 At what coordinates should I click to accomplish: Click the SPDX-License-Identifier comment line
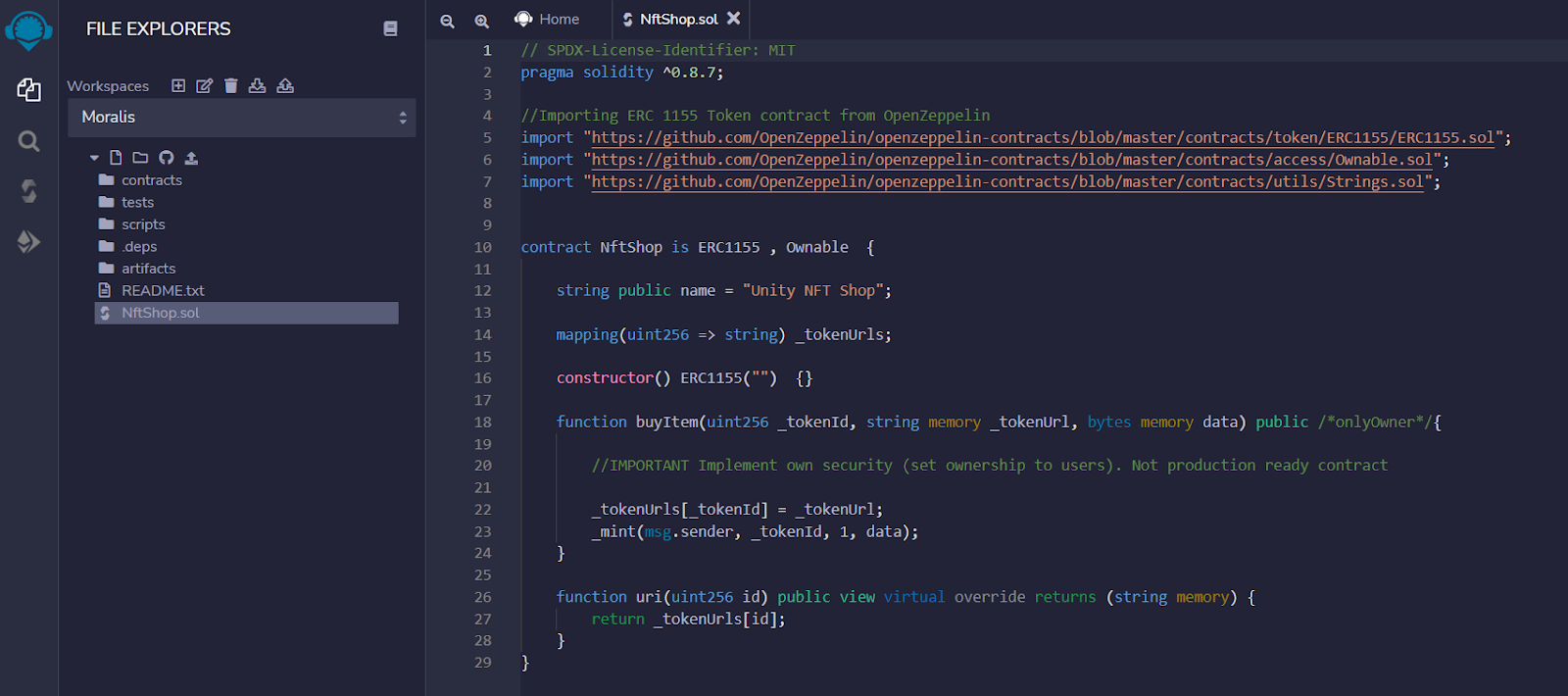658,50
